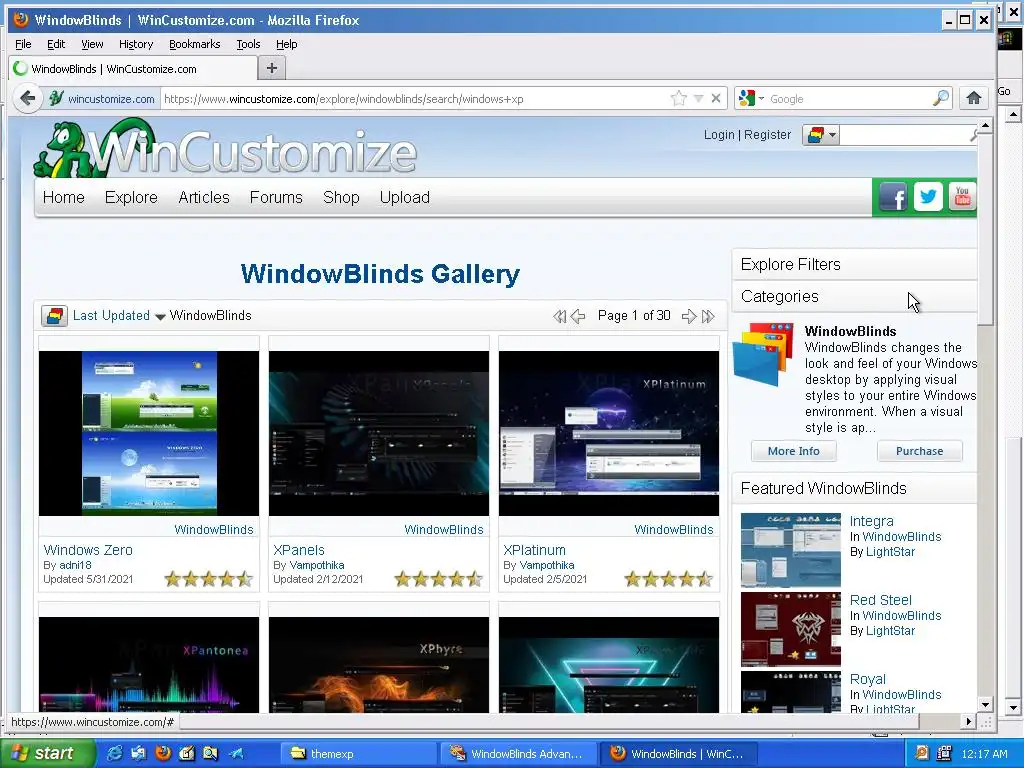The height and width of the screenshot is (768, 1024).
Task: Open the XPantonea skin thumbnail
Action: pyautogui.click(x=149, y=665)
